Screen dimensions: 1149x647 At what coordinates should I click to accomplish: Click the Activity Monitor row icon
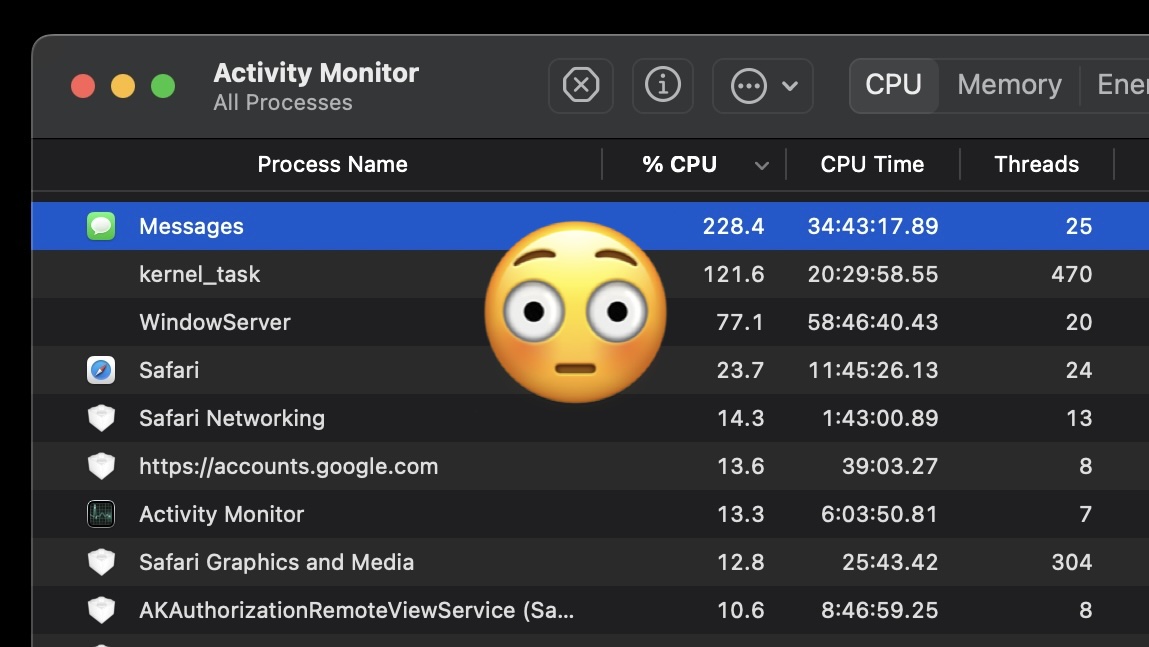tap(101, 514)
